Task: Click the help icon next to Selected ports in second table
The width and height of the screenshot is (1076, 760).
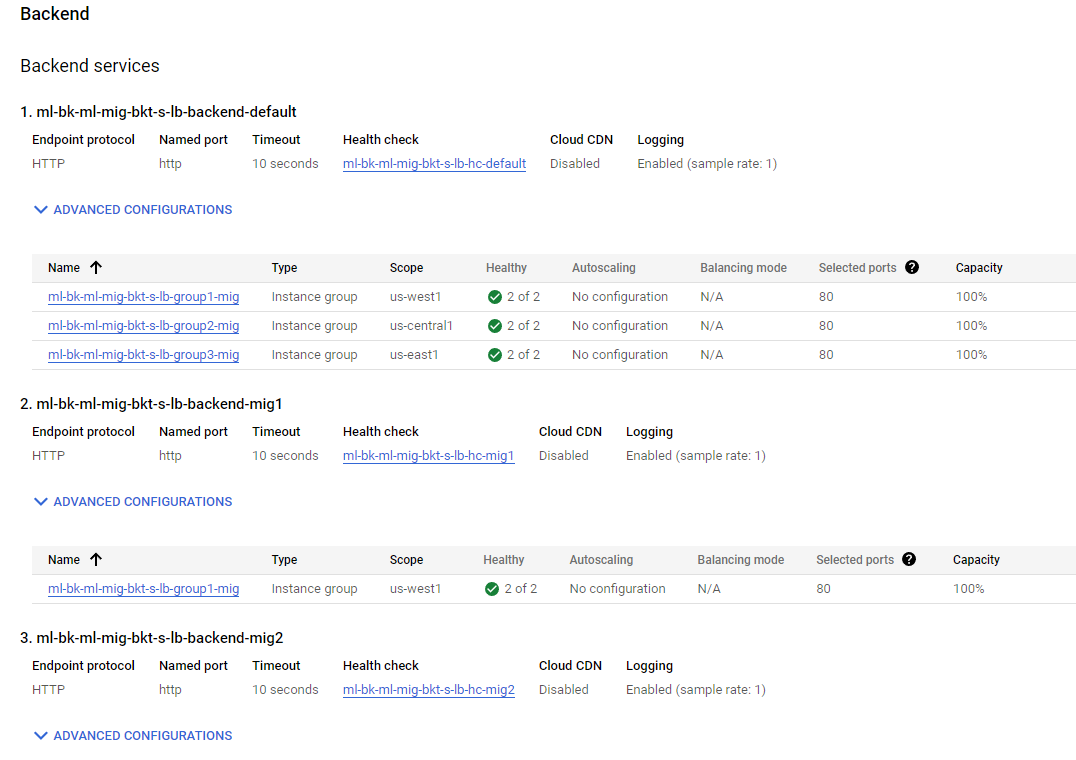Action: pos(909,559)
